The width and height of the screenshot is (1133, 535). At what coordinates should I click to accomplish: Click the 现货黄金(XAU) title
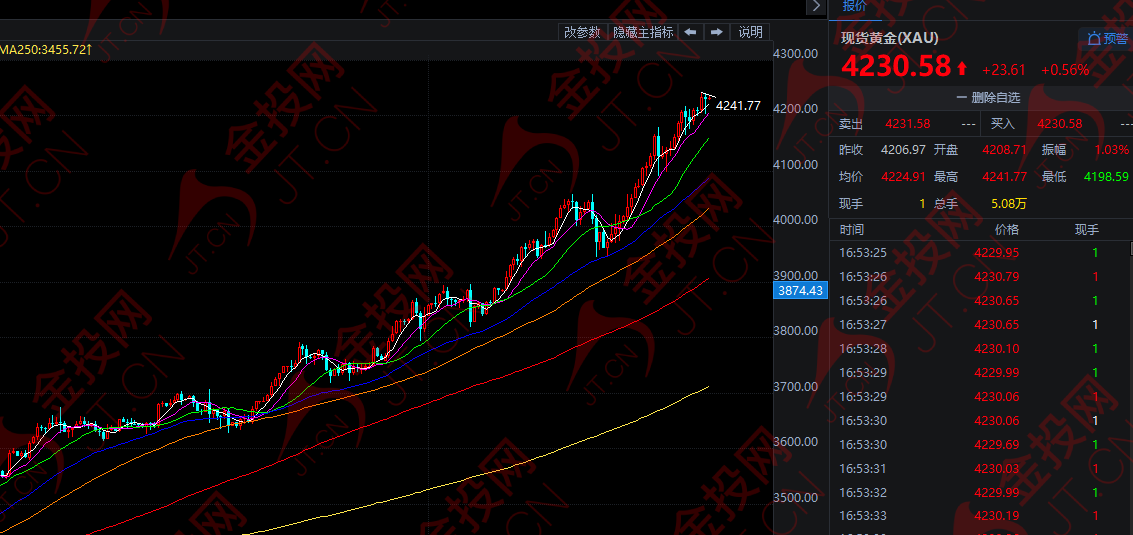point(889,38)
